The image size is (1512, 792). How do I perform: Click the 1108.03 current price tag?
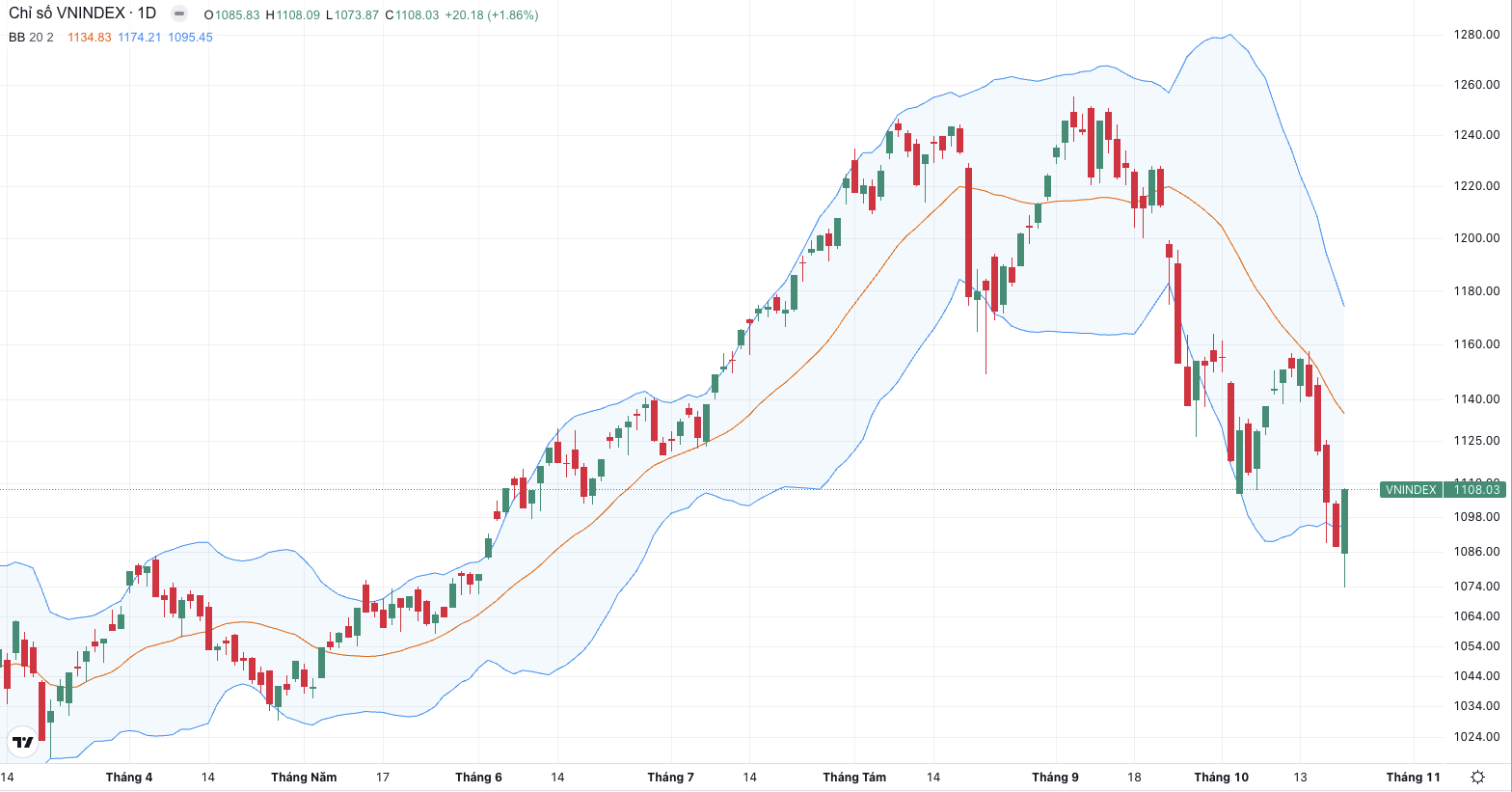(x=1476, y=489)
